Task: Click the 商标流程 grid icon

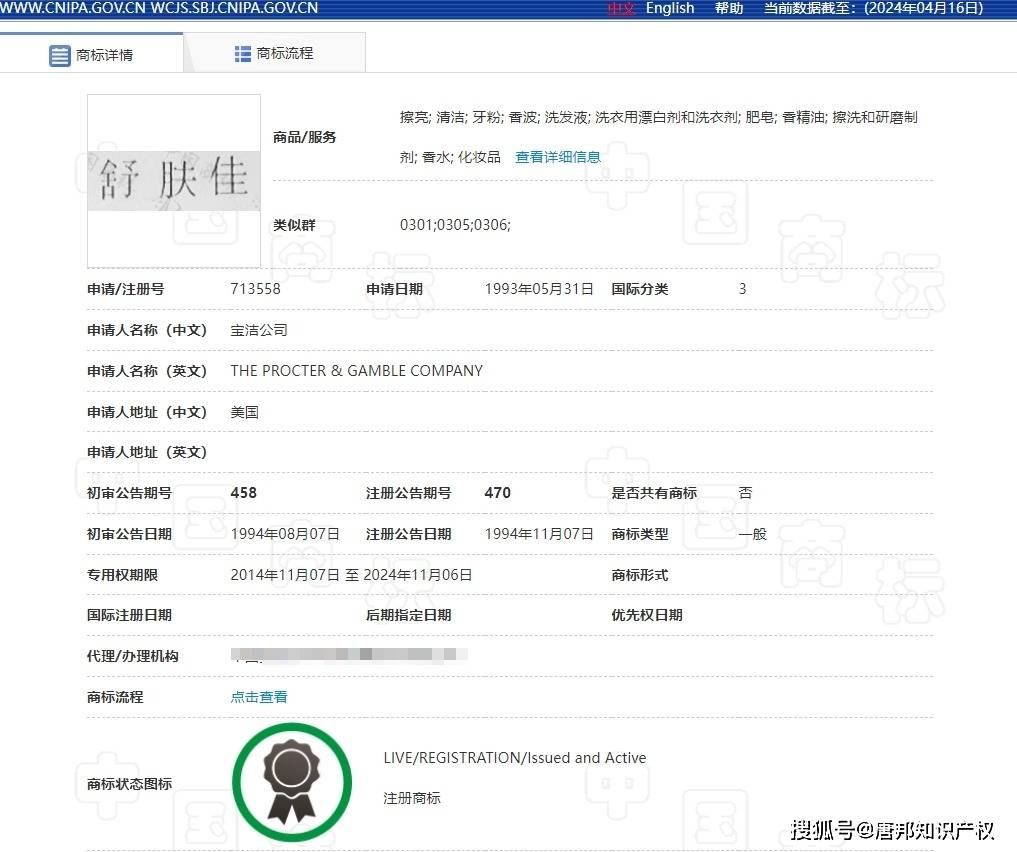Action: click(243, 54)
